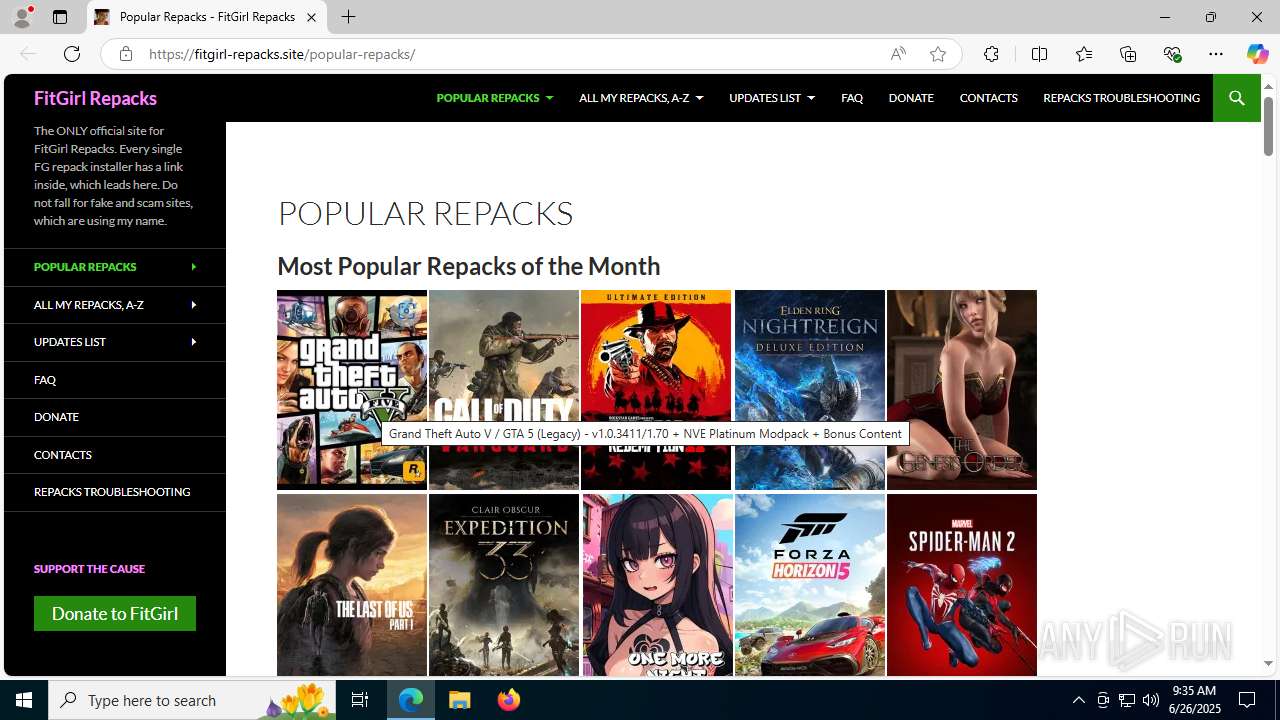Open the browser profile icon
The image size is (1280, 720).
[x=21, y=17]
